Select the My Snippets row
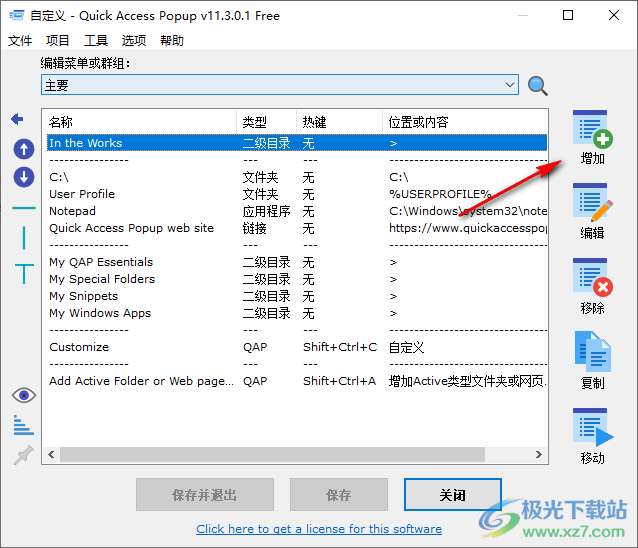638x548 pixels. coord(297,296)
